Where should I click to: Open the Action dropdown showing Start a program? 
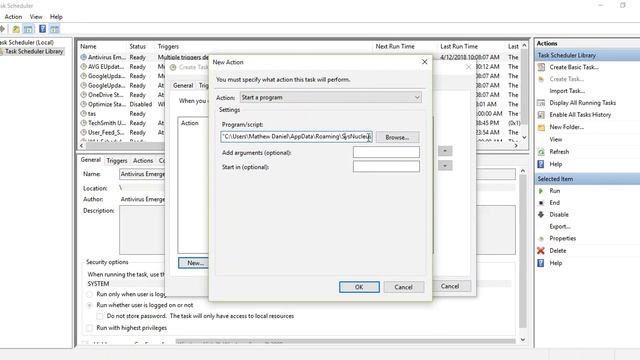(330, 98)
